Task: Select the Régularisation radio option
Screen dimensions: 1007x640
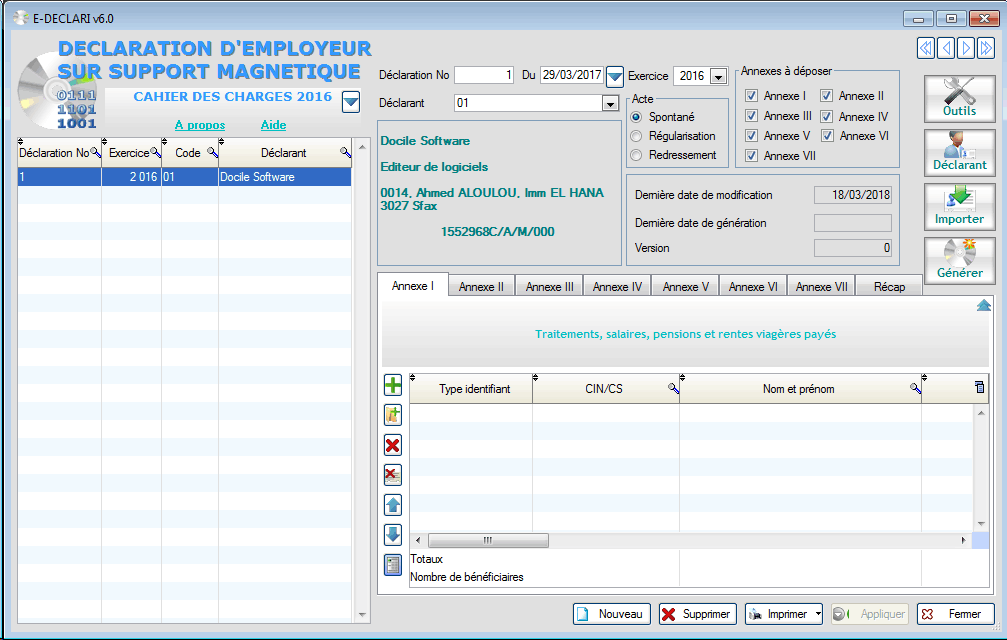Action: pyautogui.click(x=636, y=136)
